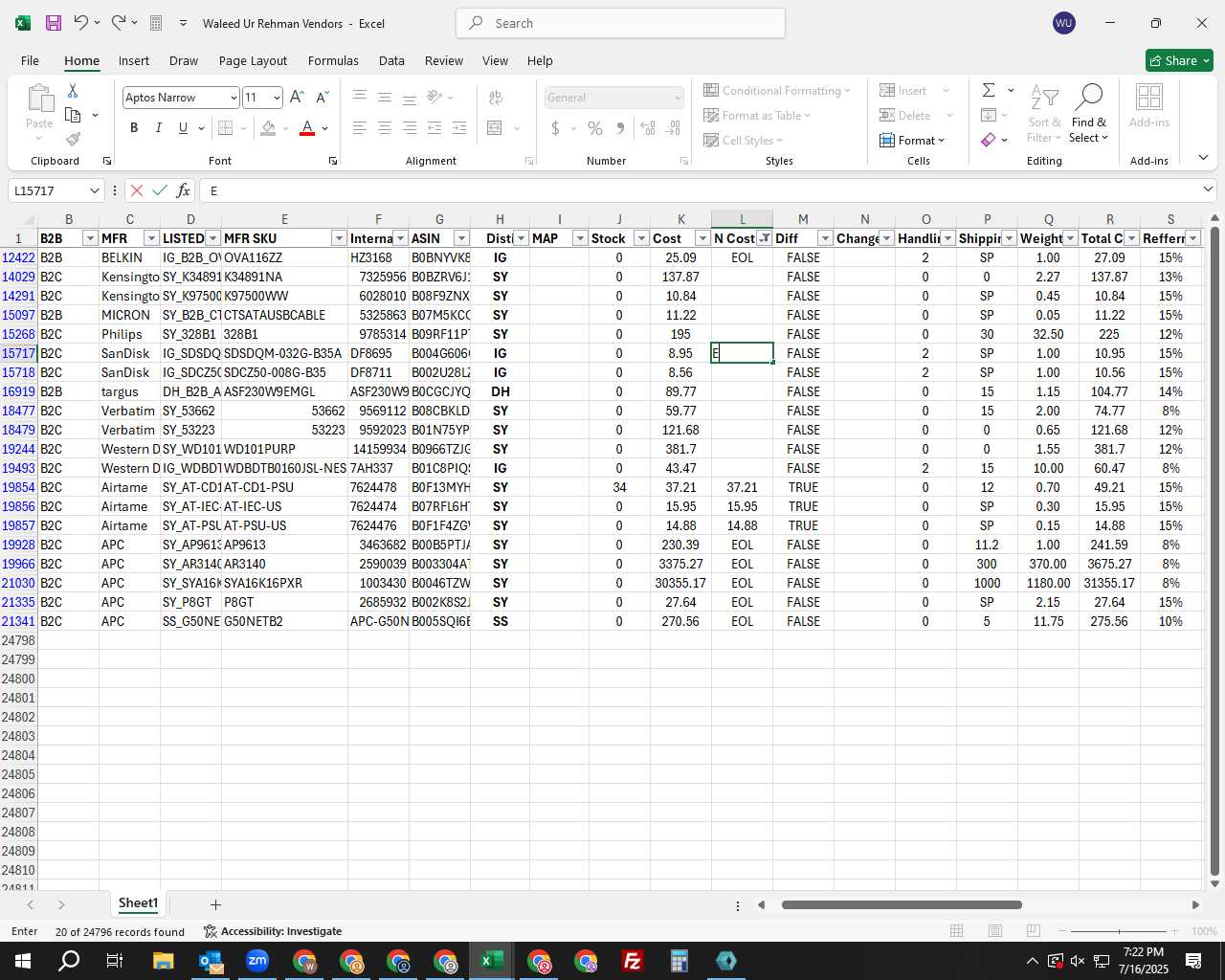
Task: Click the Copy icon in Clipboard group
Action: [x=73, y=115]
